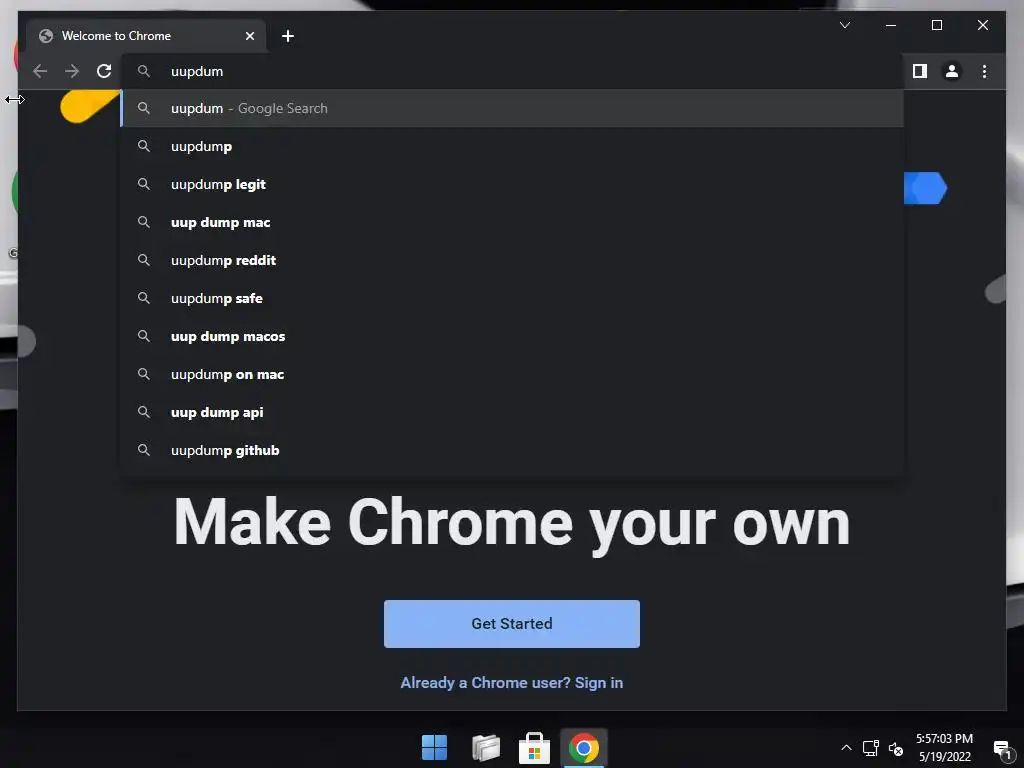
Task: Open the Windows Start menu
Action: (x=434, y=748)
